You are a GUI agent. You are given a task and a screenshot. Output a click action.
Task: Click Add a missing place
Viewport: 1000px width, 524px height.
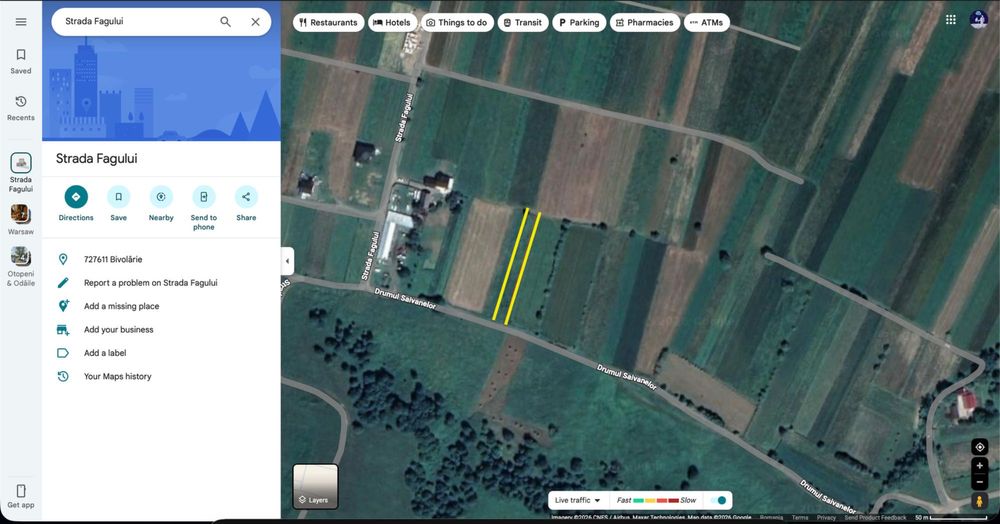coord(161,306)
